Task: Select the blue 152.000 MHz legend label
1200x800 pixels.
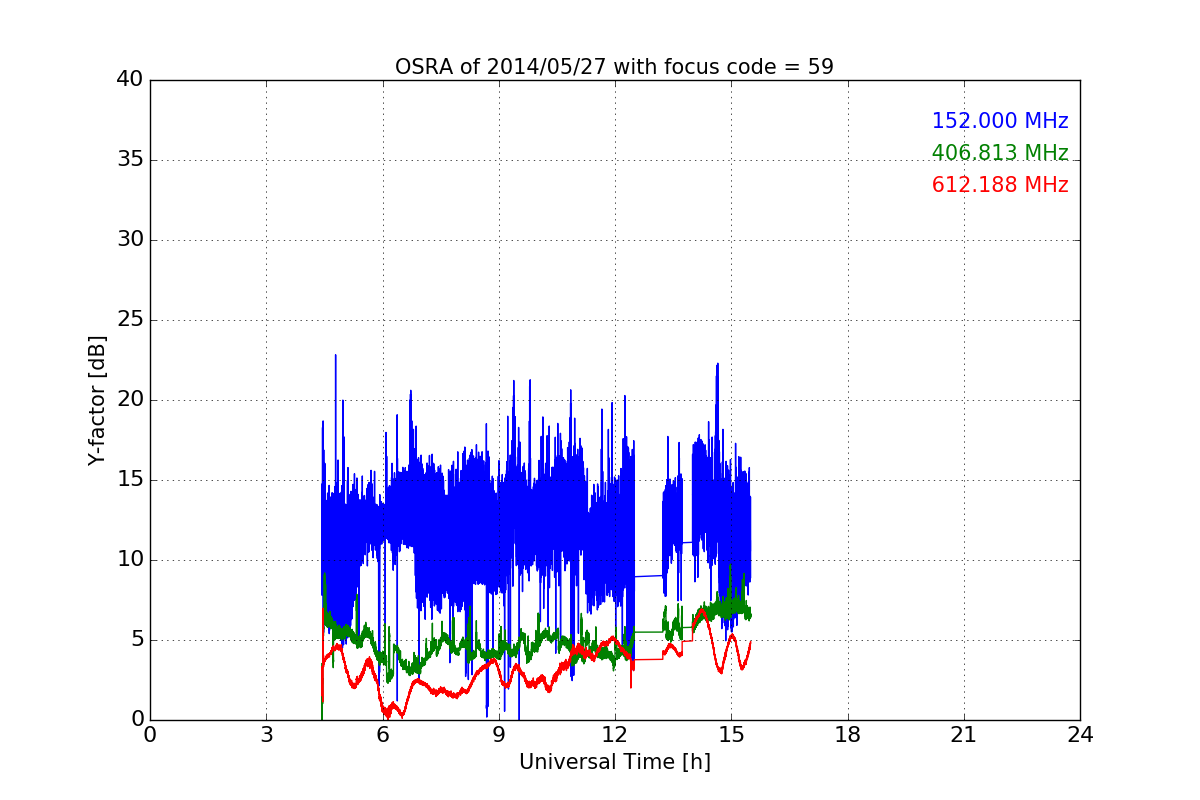Action: [x=1000, y=121]
